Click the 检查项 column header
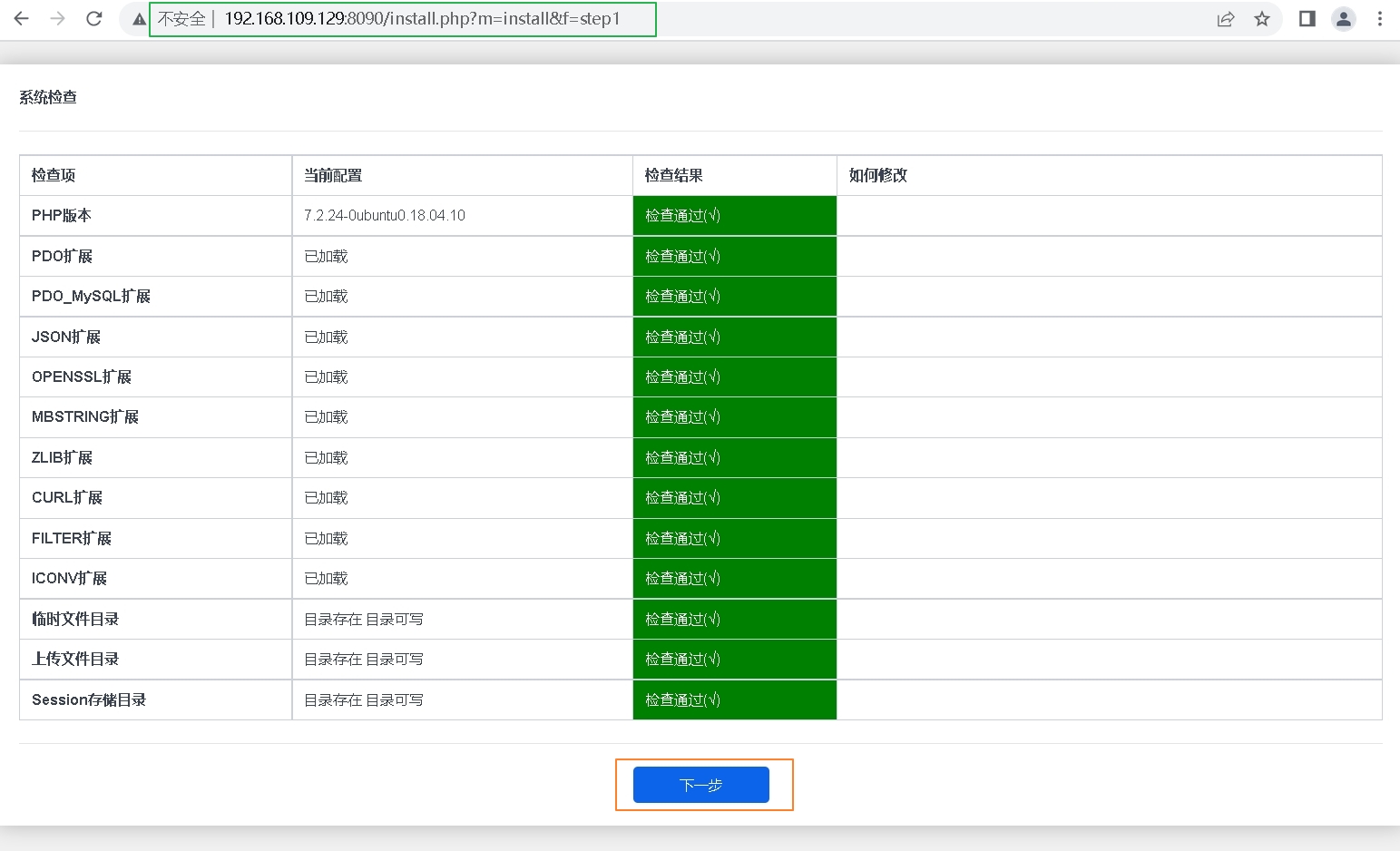Screen dimensions: 1400x851 pos(54,175)
